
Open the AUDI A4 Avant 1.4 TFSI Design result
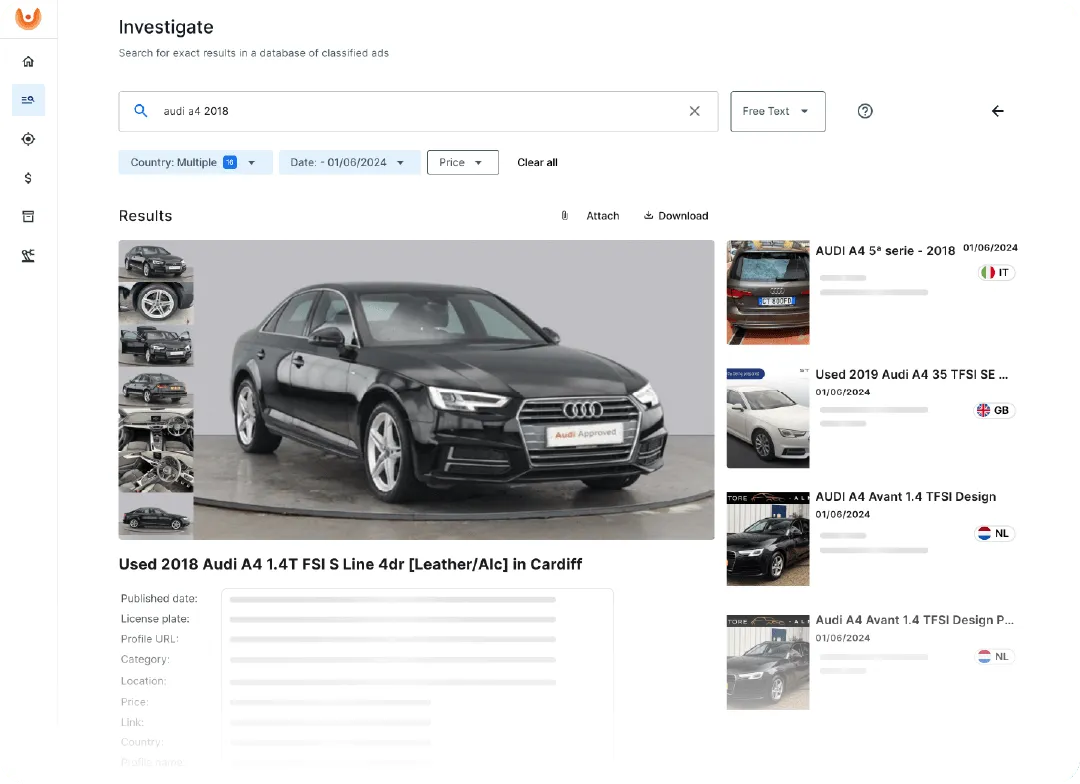pos(906,497)
